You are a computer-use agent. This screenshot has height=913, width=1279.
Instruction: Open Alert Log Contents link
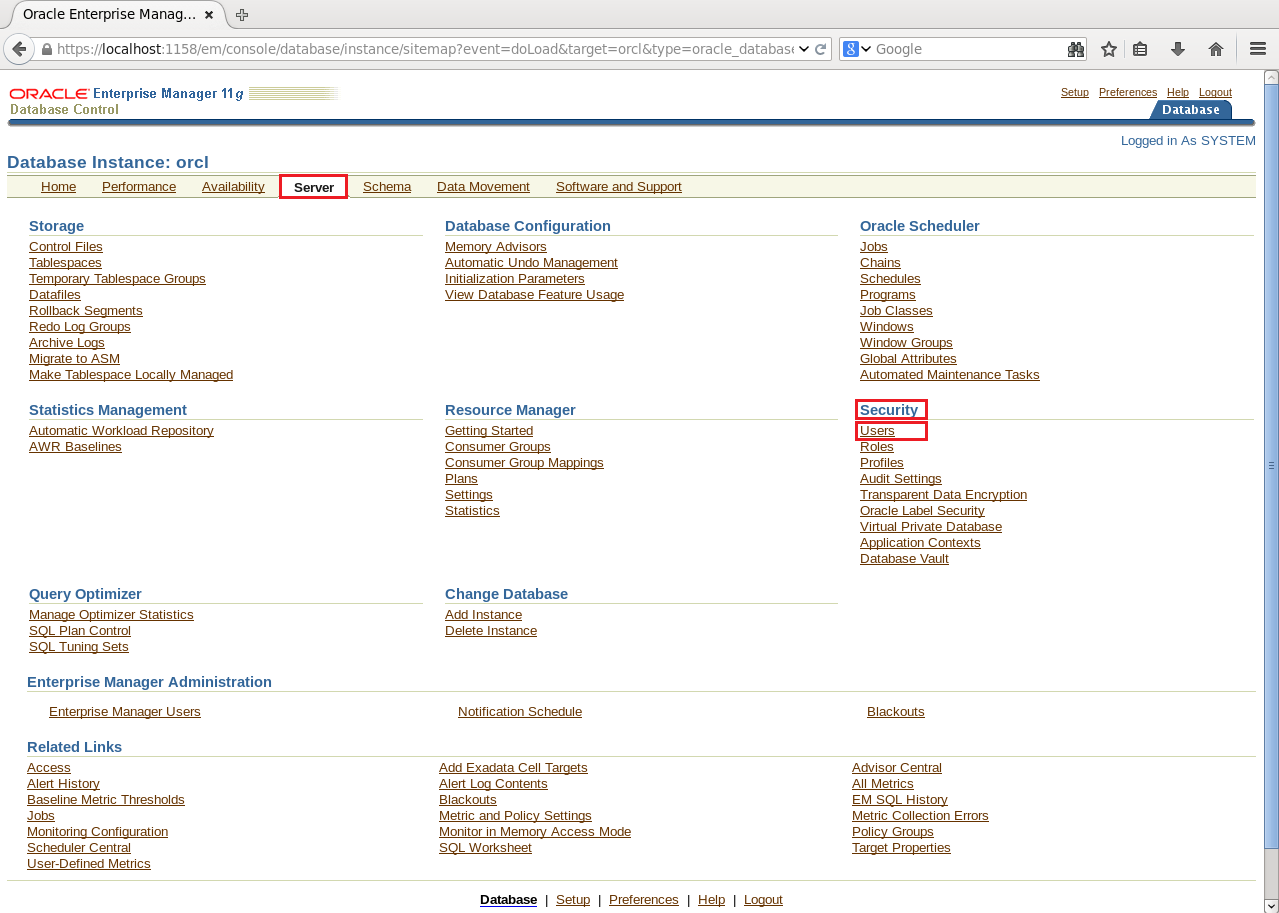[493, 784]
